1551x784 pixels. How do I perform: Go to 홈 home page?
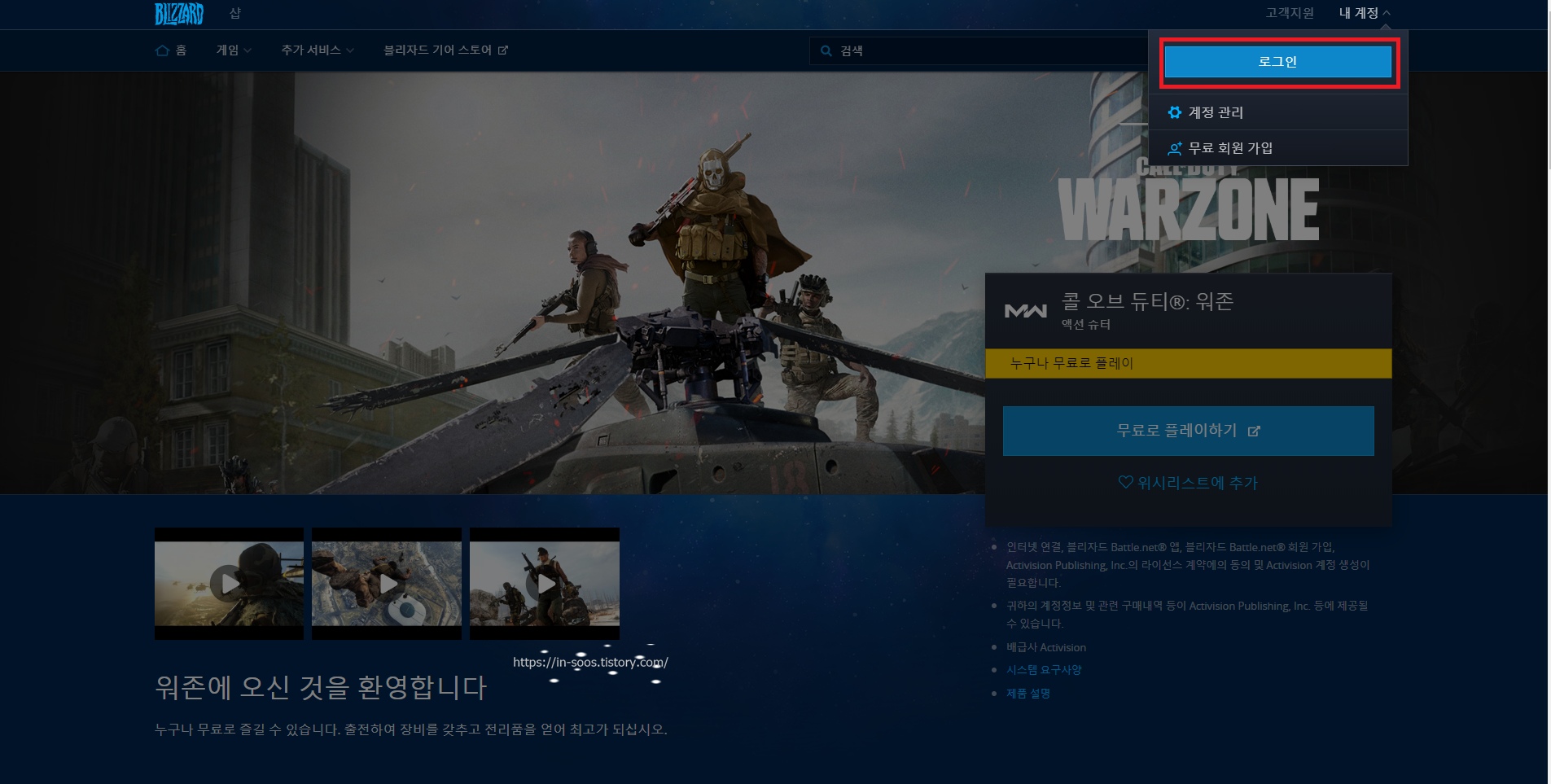171,50
